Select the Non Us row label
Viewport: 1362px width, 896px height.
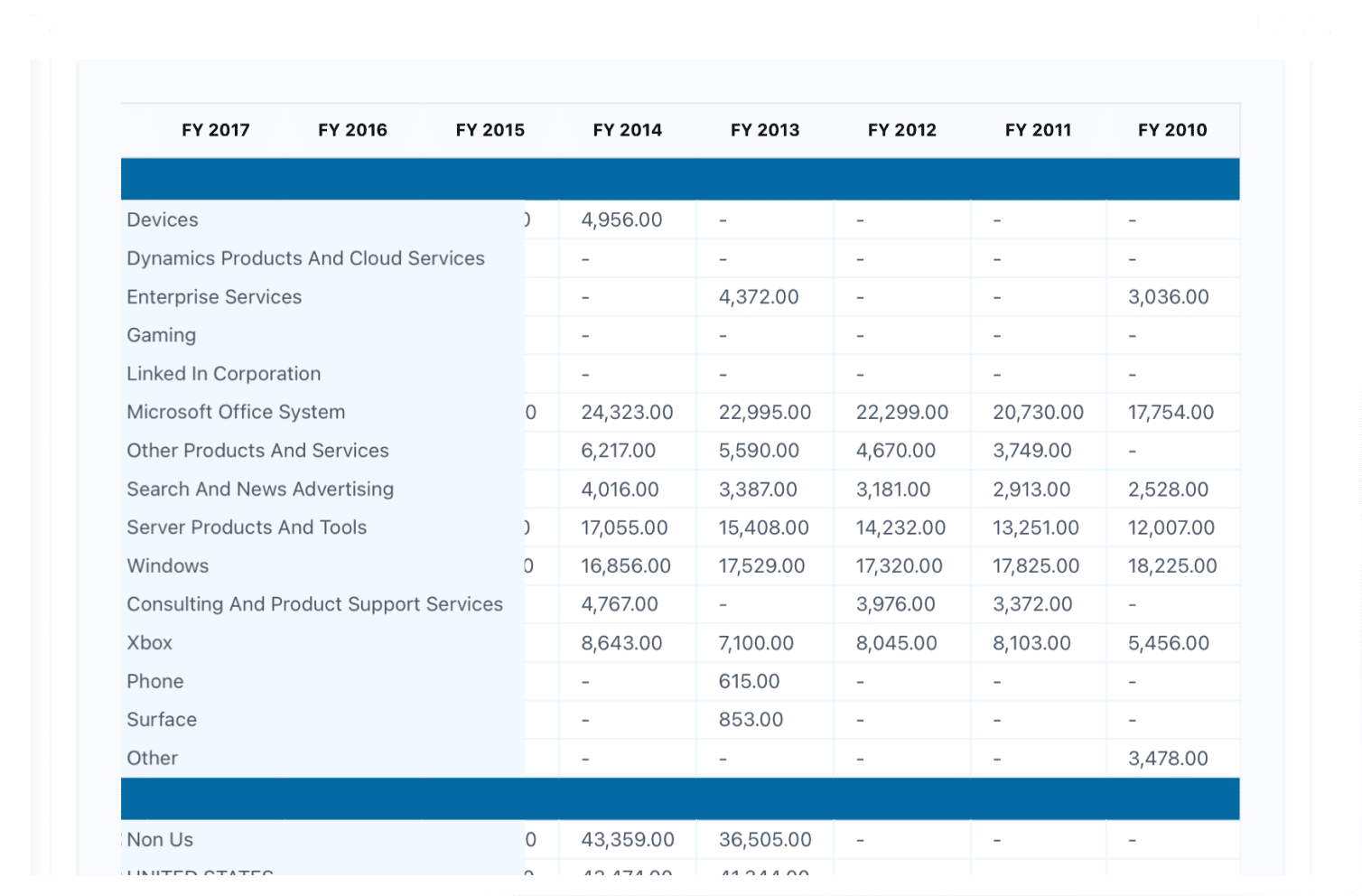[x=160, y=840]
